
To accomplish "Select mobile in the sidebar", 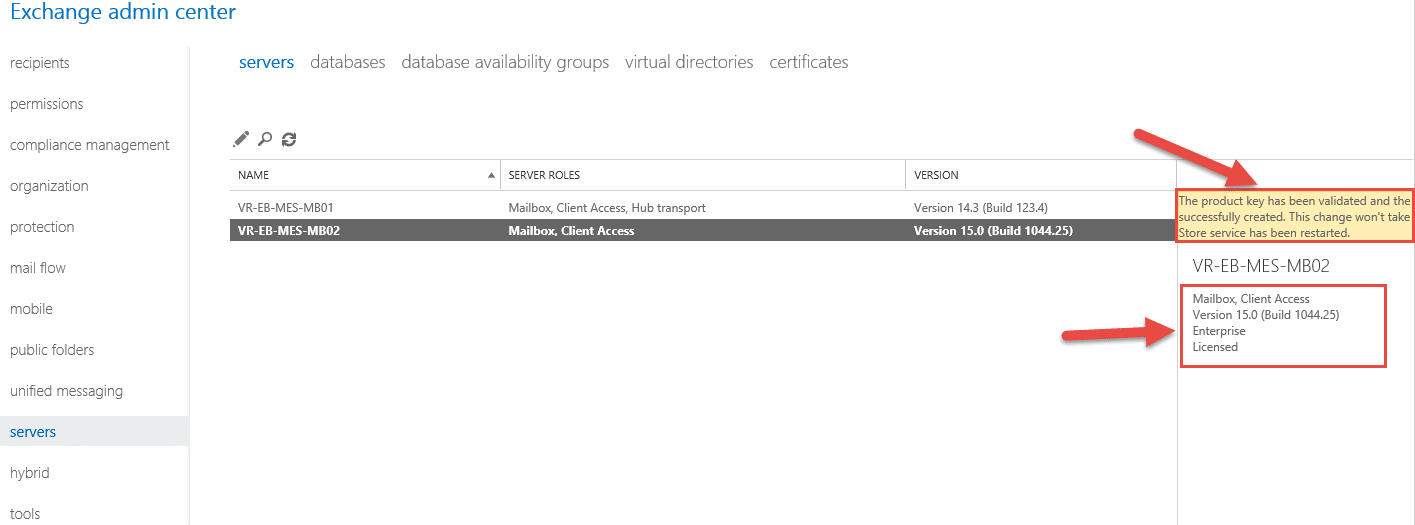I will pyautogui.click(x=31, y=309).
